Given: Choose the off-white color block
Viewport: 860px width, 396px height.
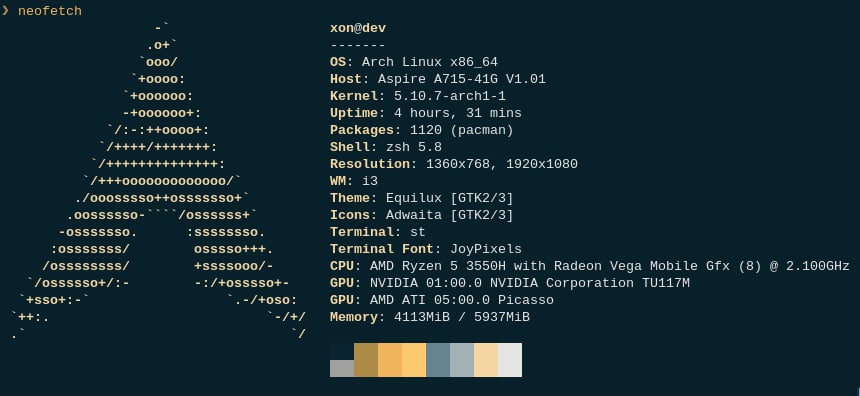Looking at the screenshot, I should coord(510,360).
